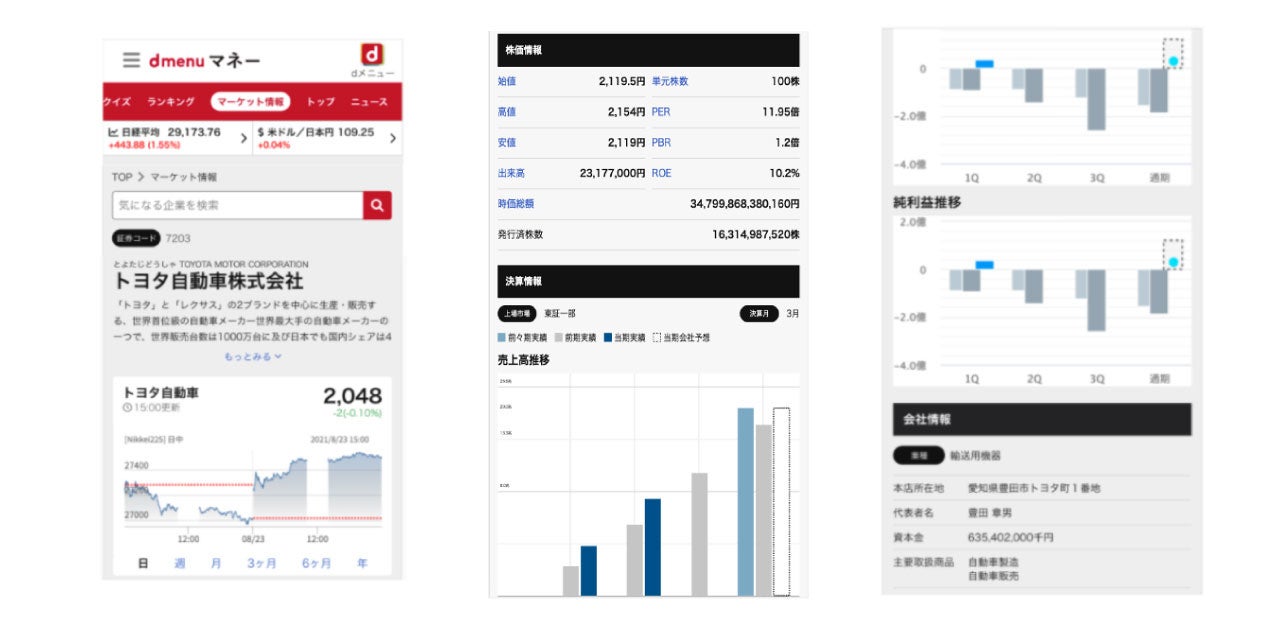Expand the company description with もっとみる
1280x630 pixels.
point(252,356)
